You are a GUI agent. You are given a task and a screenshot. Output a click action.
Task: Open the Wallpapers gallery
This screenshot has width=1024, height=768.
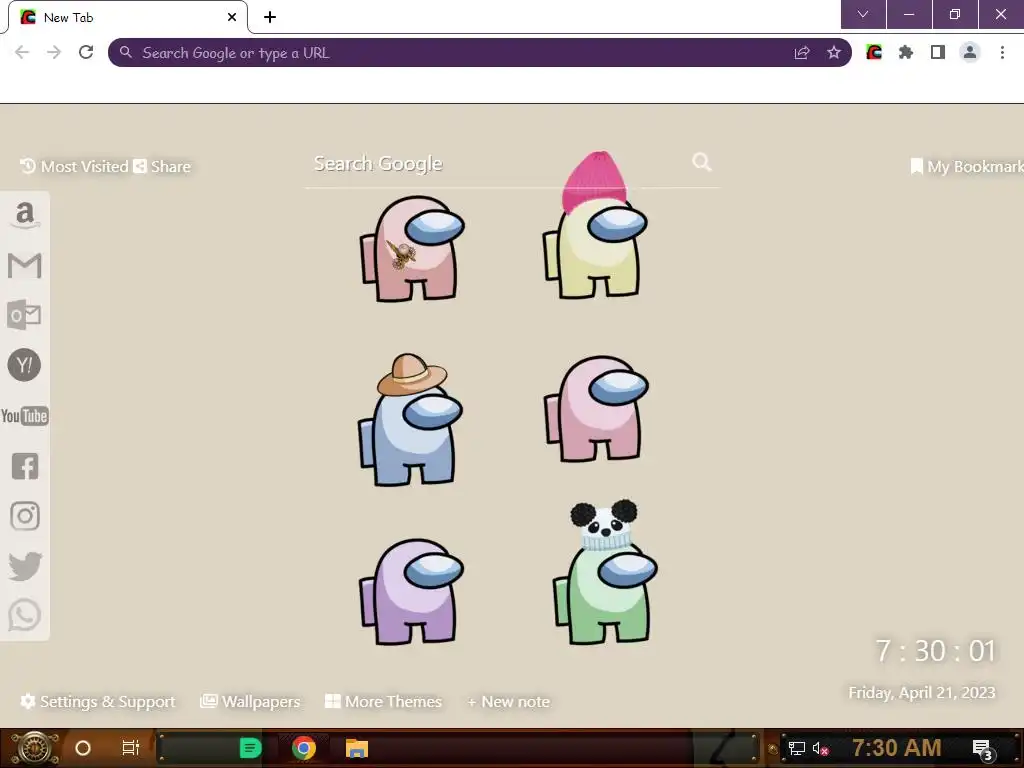(x=250, y=701)
